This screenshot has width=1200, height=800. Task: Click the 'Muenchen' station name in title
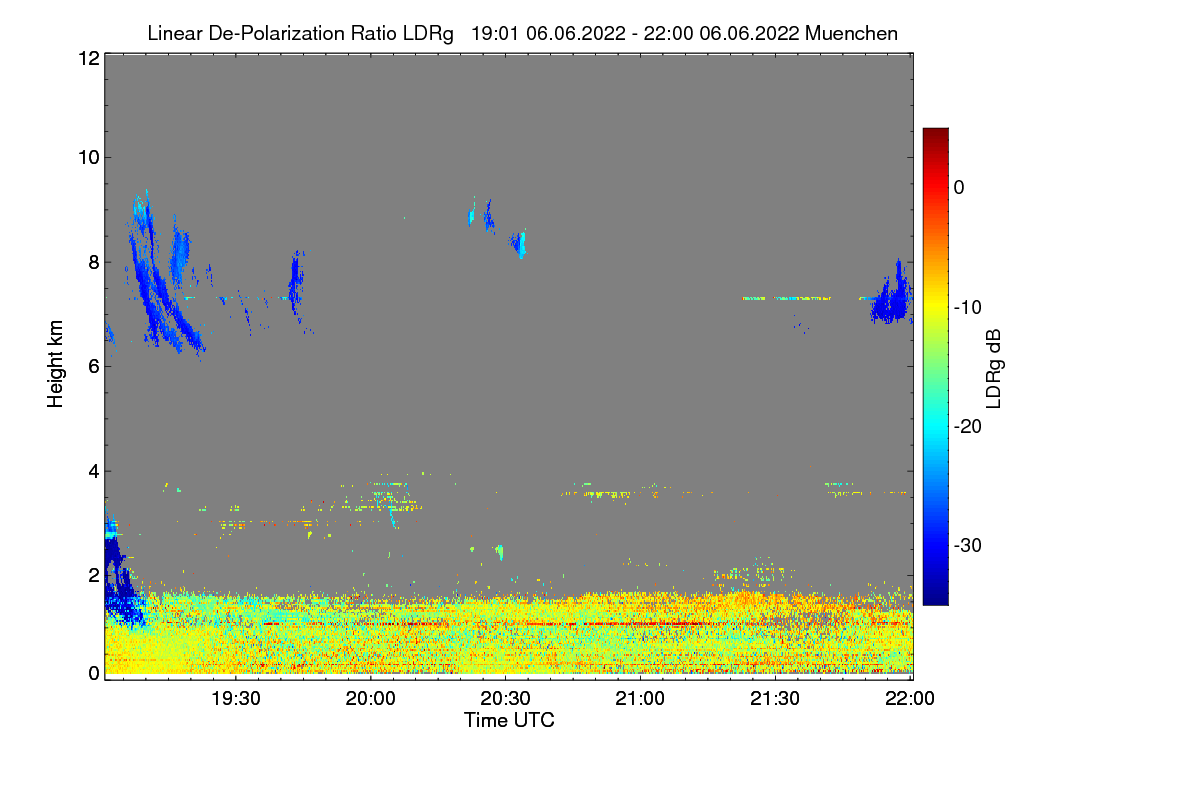click(x=851, y=34)
